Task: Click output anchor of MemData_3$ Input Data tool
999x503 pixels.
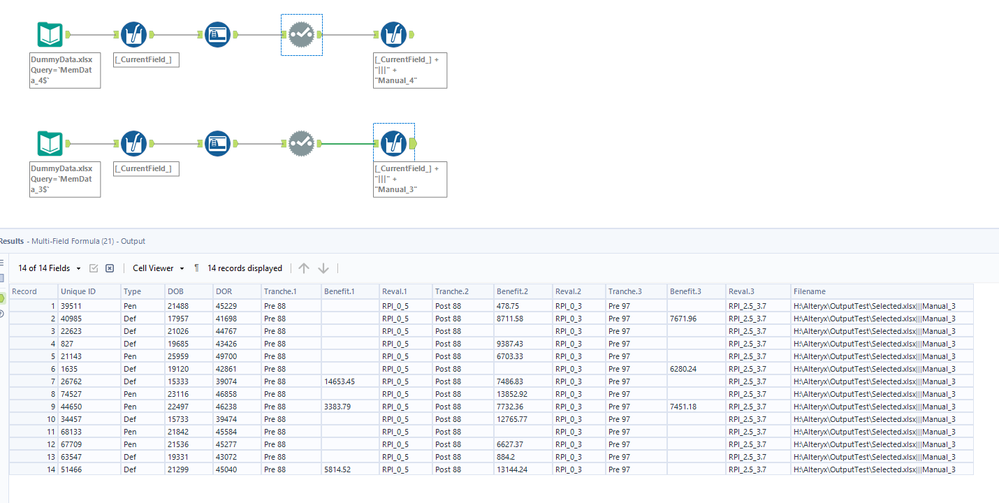Action: pos(68,143)
